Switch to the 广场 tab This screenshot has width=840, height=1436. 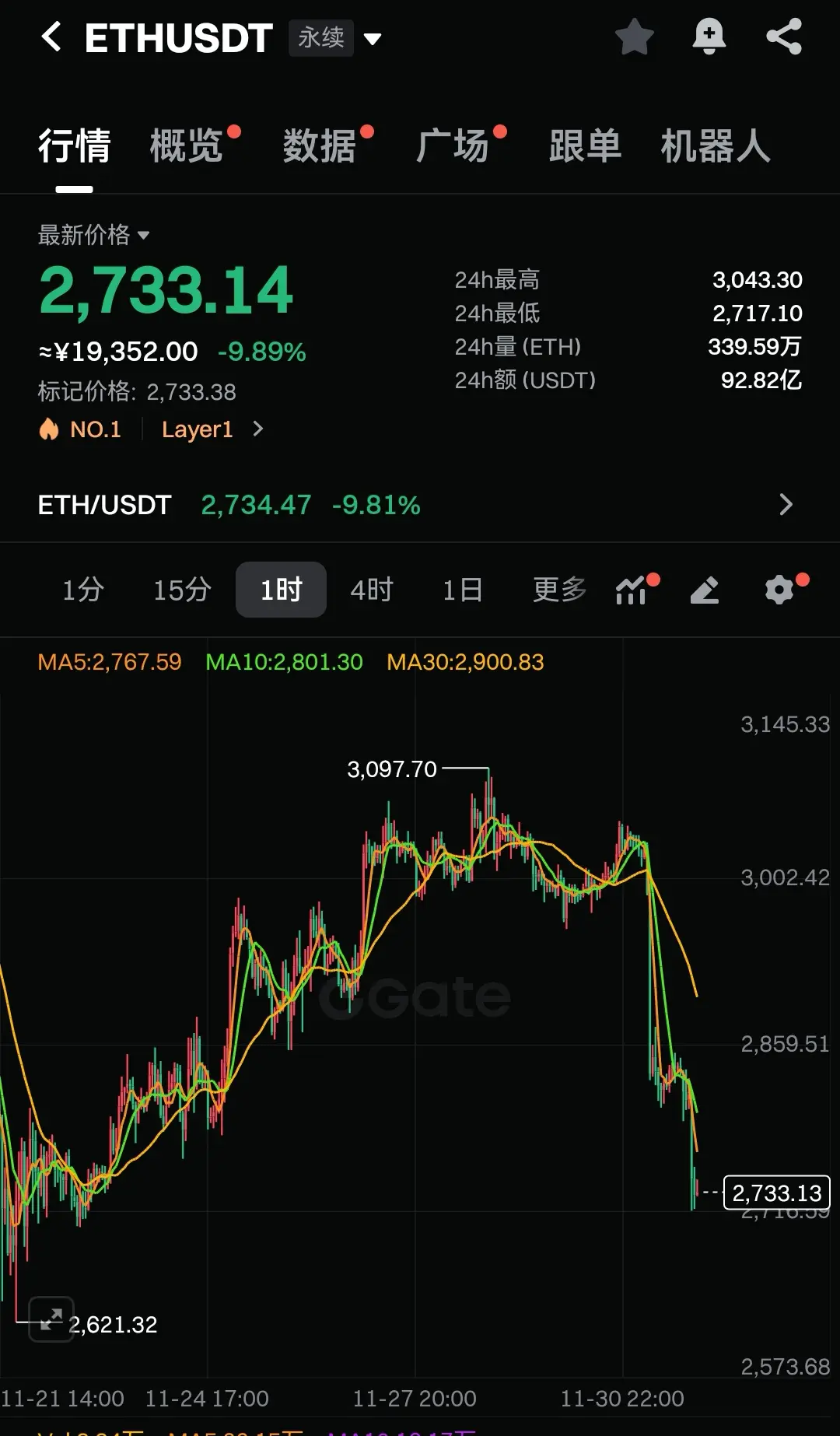[453, 145]
